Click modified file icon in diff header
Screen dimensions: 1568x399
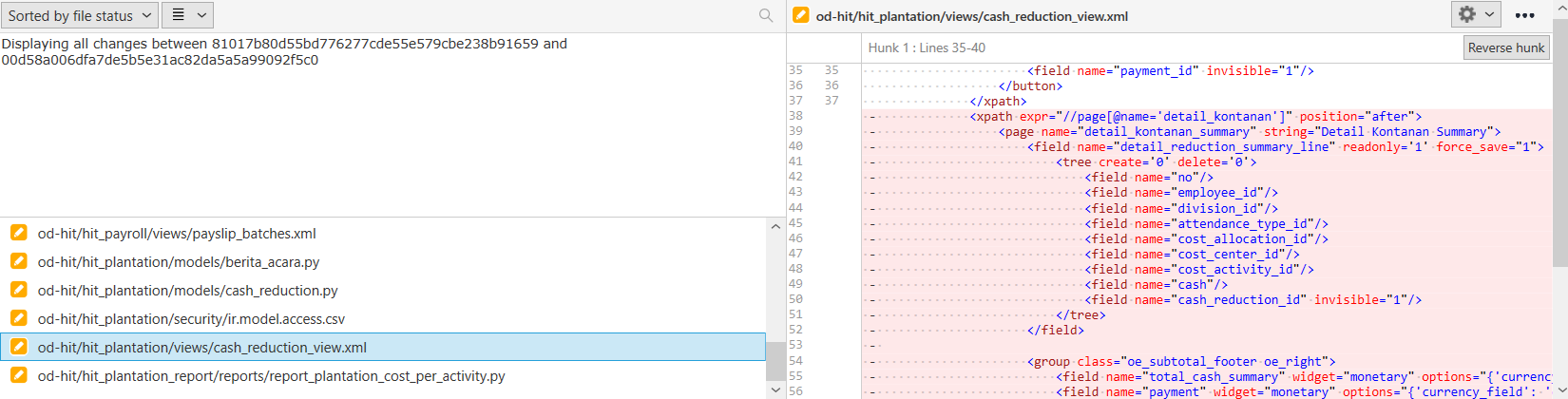point(801,15)
